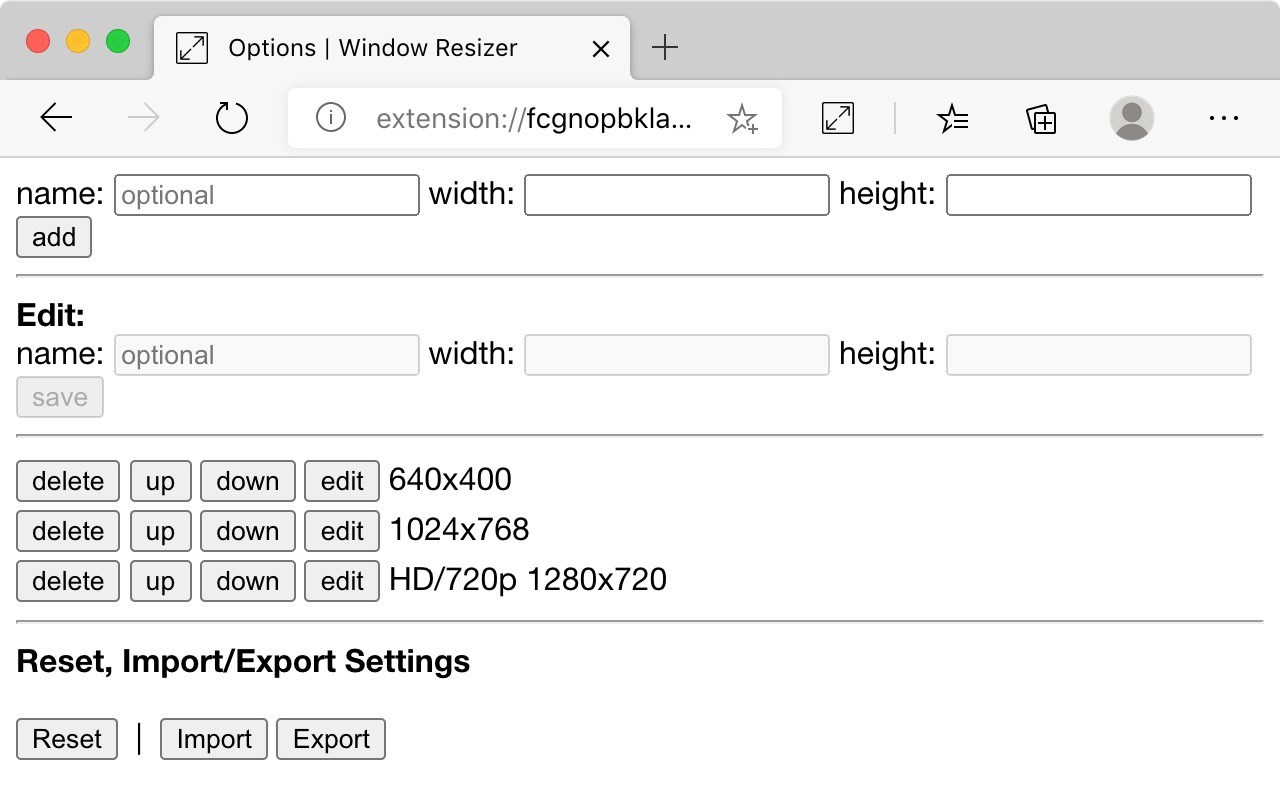The width and height of the screenshot is (1280, 800).
Task: Click the Reset settings button
Action: pyautogui.click(x=67, y=739)
